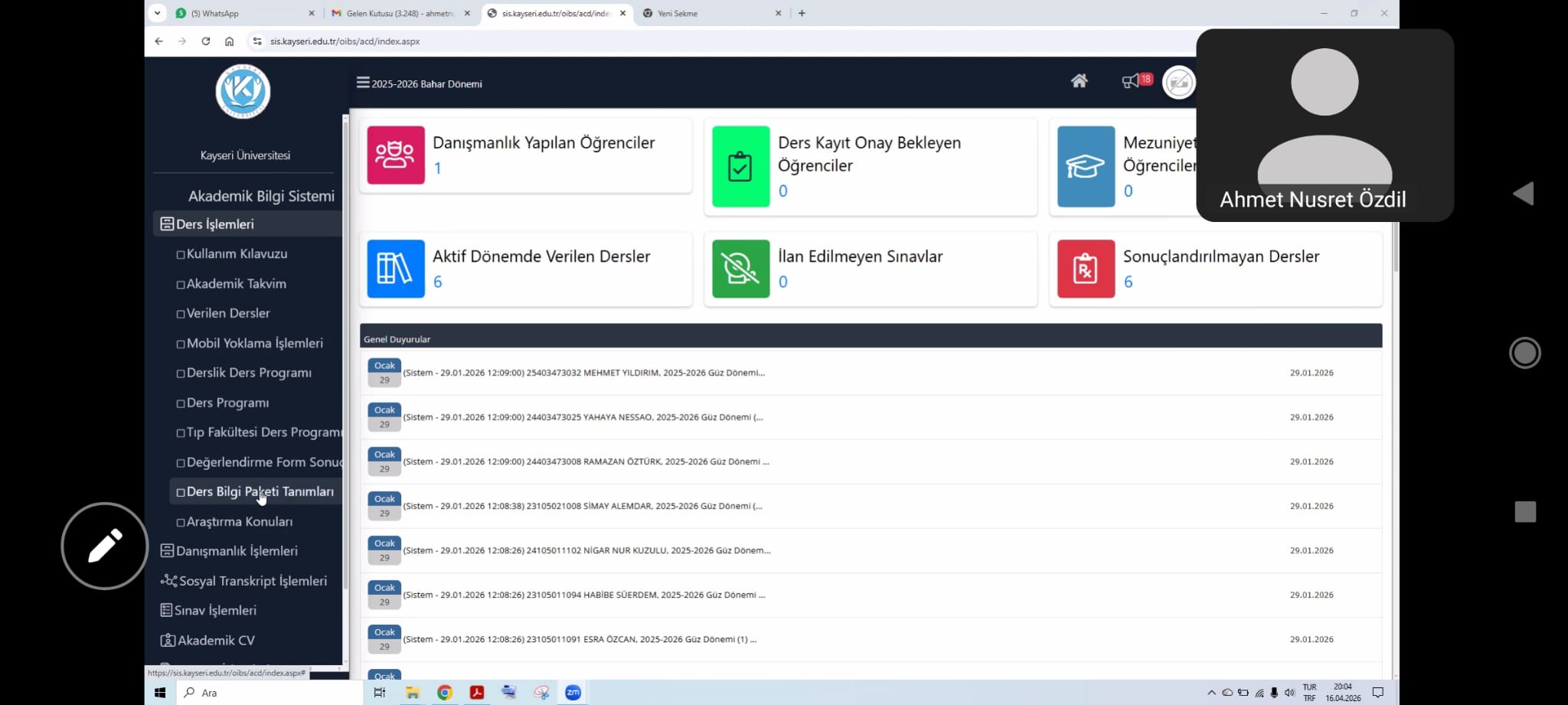Click the green Ders Kayıt Onay icon

(740, 166)
